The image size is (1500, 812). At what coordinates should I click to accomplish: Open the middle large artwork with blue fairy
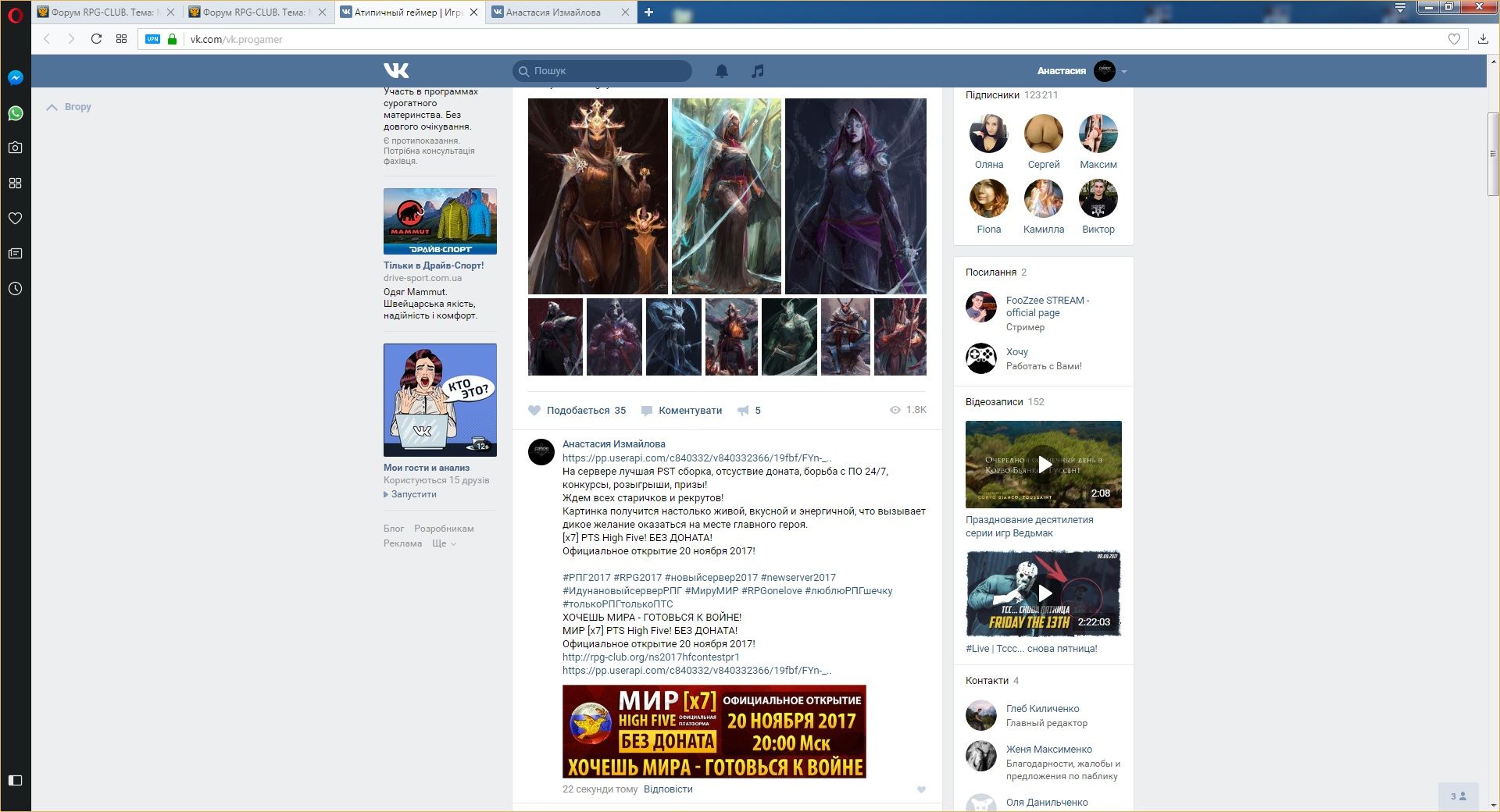point(727,196)
